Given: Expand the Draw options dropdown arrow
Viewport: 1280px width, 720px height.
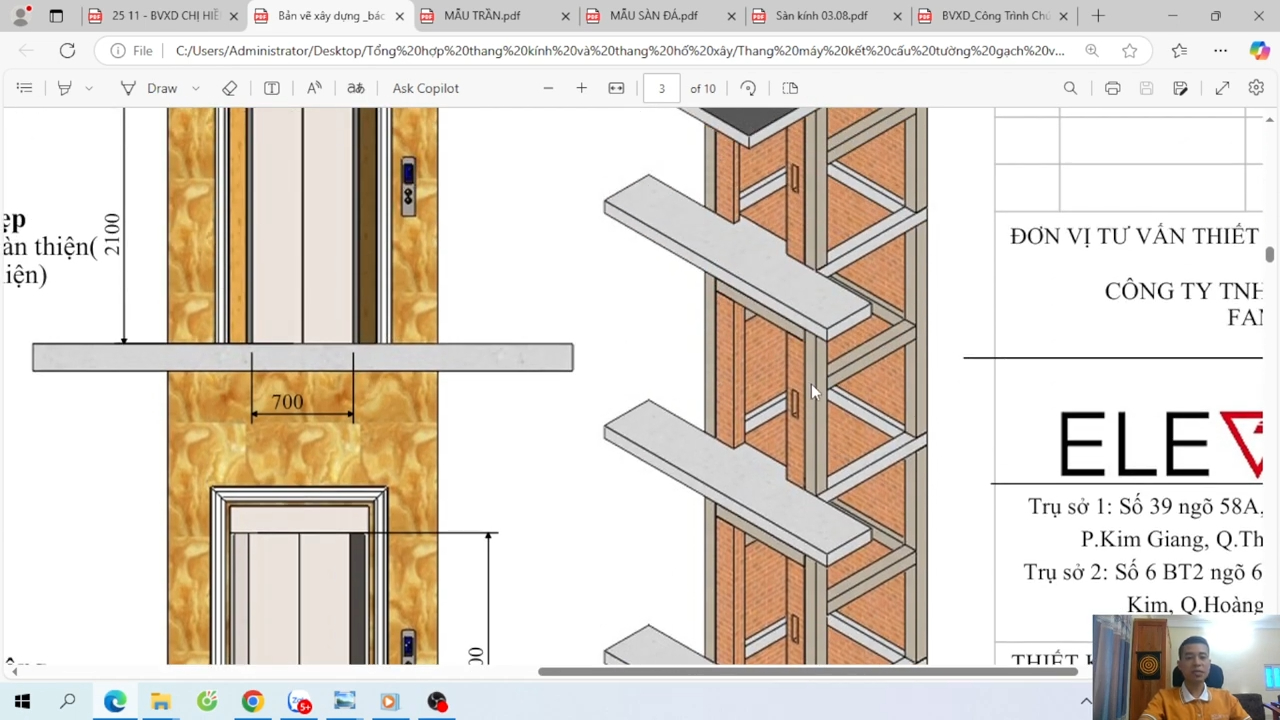Looking at the screenshot, I should 196,88.
